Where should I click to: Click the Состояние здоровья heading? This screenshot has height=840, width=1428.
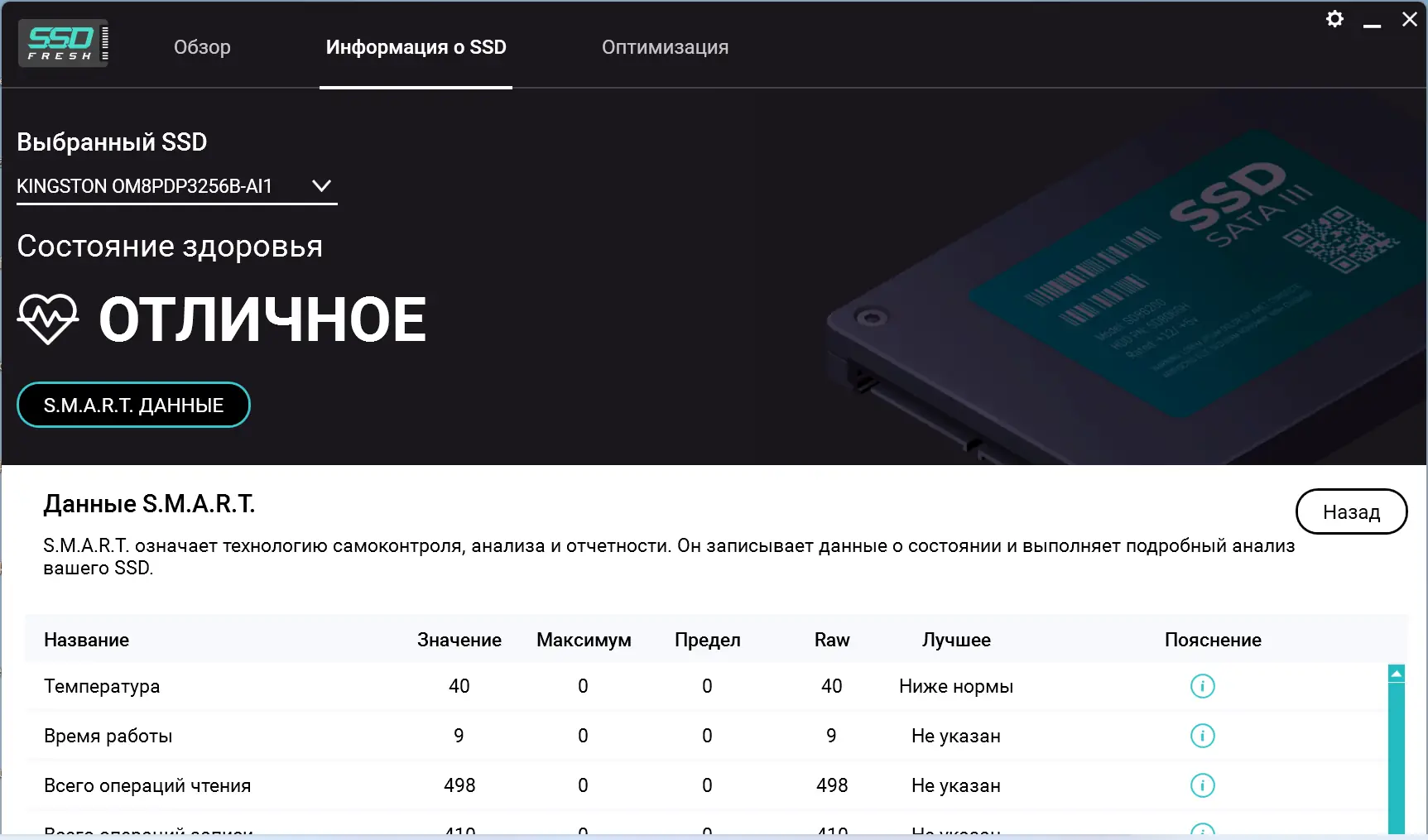pyautogui.click(x=170, y=247)
